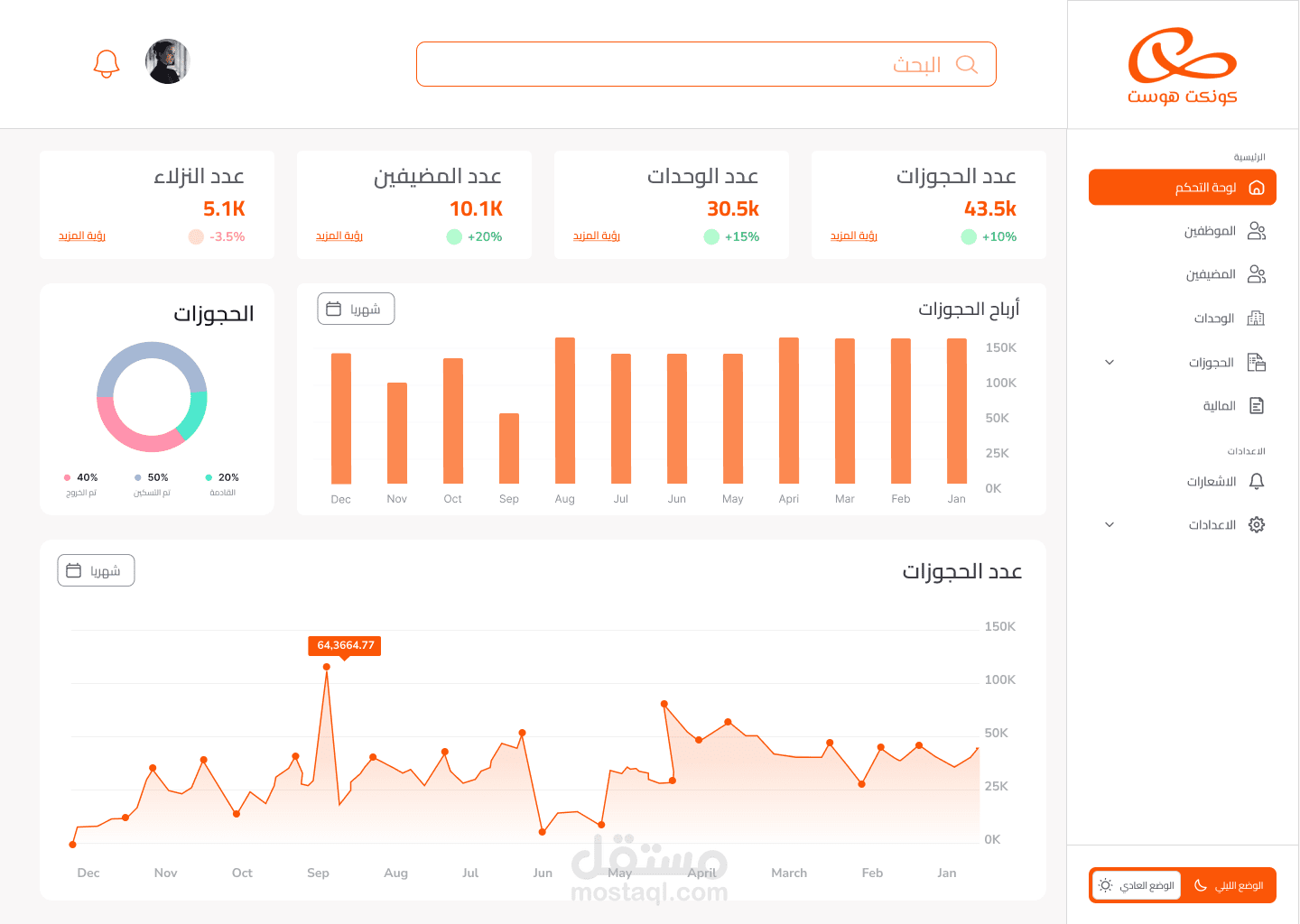The width and height of the screenshot is (1300, 924).
Task: Click رؤية المزيد under عدد الحجوزات card
Action: tap(854, 236)
